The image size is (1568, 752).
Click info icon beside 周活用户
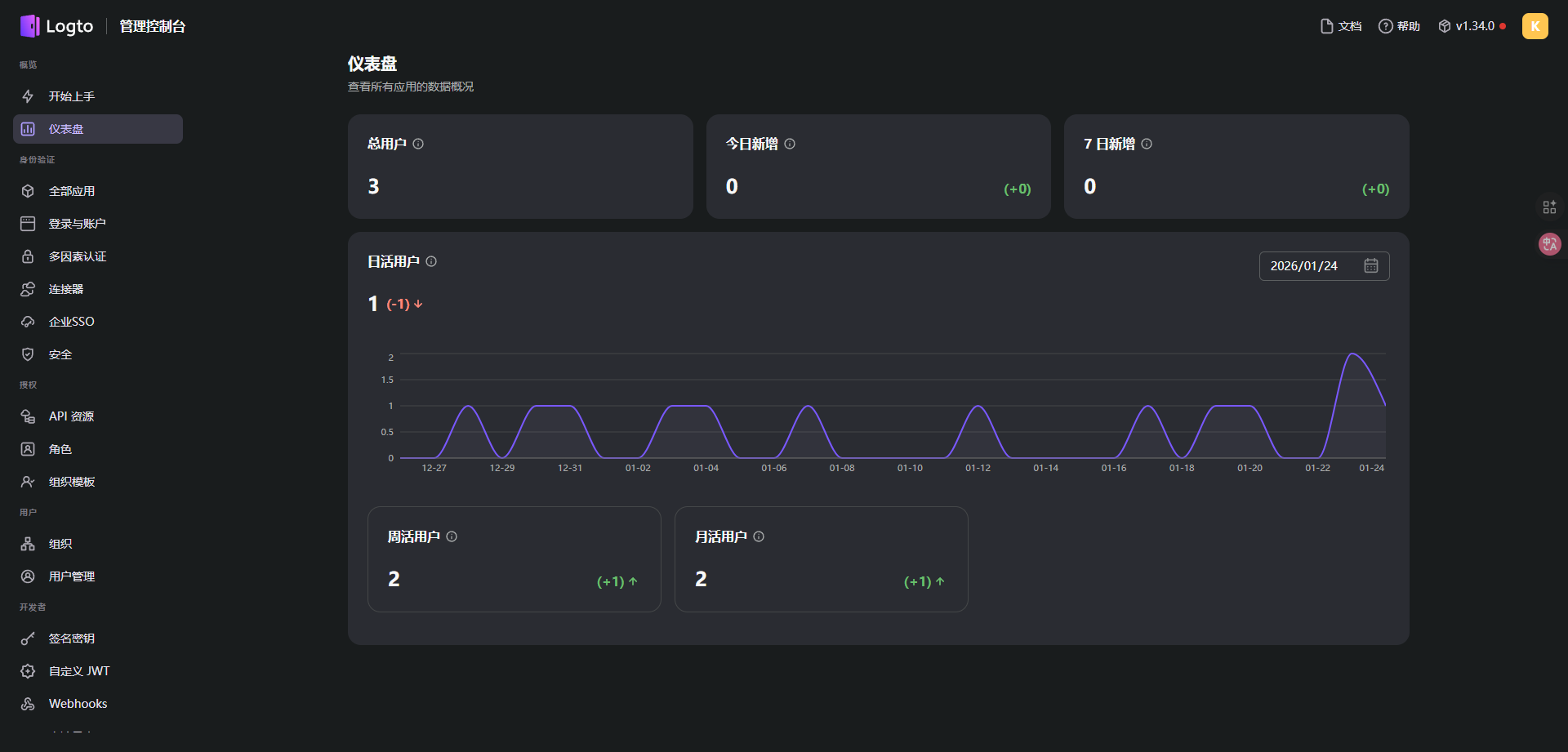coord(452,536)
